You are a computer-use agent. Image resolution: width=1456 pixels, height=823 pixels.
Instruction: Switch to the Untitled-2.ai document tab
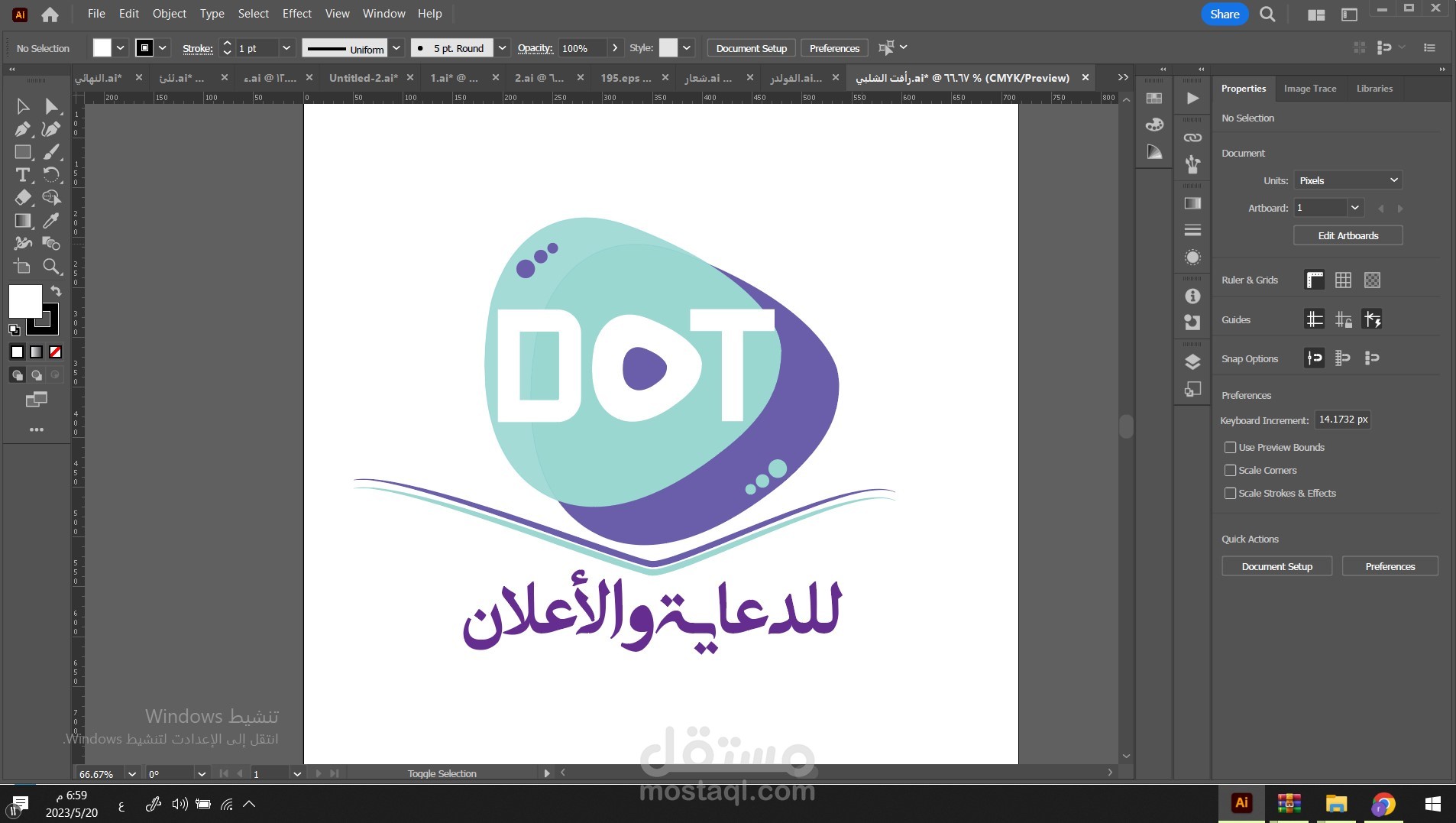click(363, 78)
